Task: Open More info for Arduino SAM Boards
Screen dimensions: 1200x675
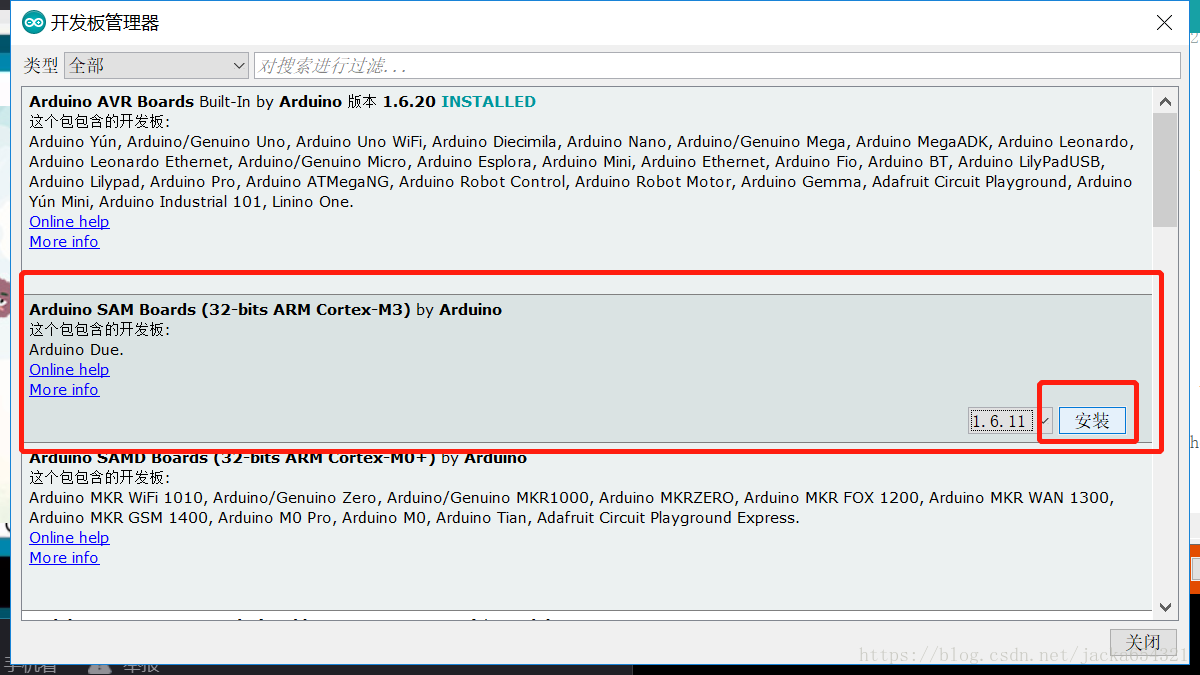Action: point(64,390)
